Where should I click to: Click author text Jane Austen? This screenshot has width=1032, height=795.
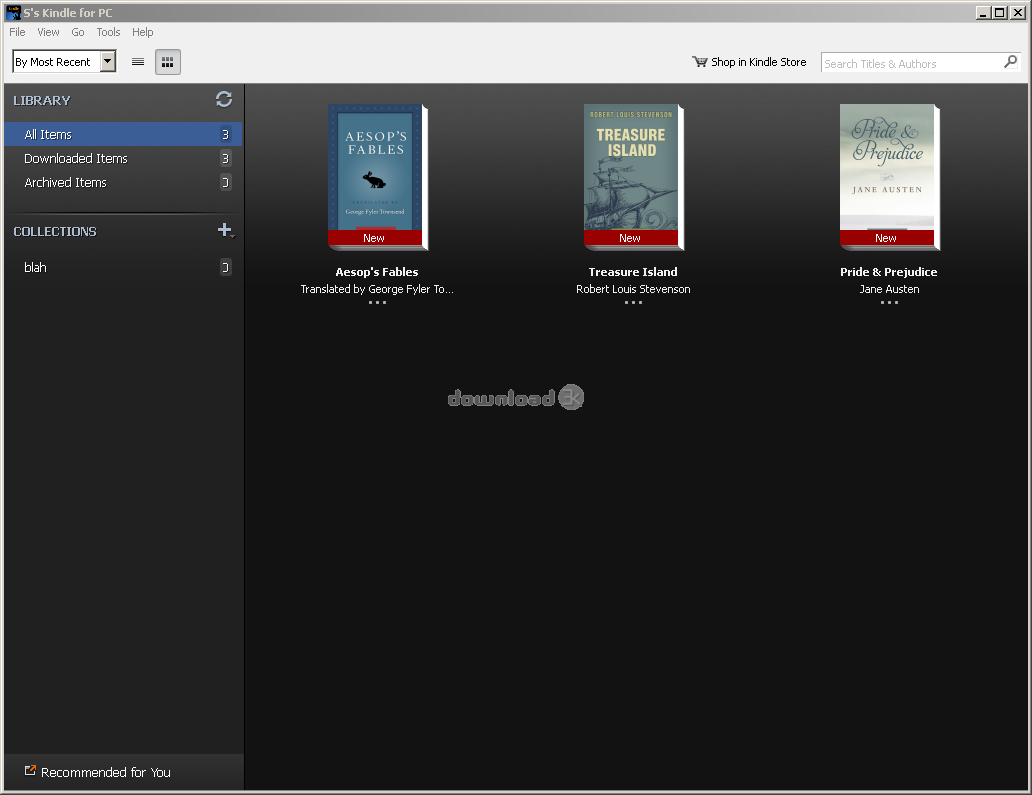[889, 289]
